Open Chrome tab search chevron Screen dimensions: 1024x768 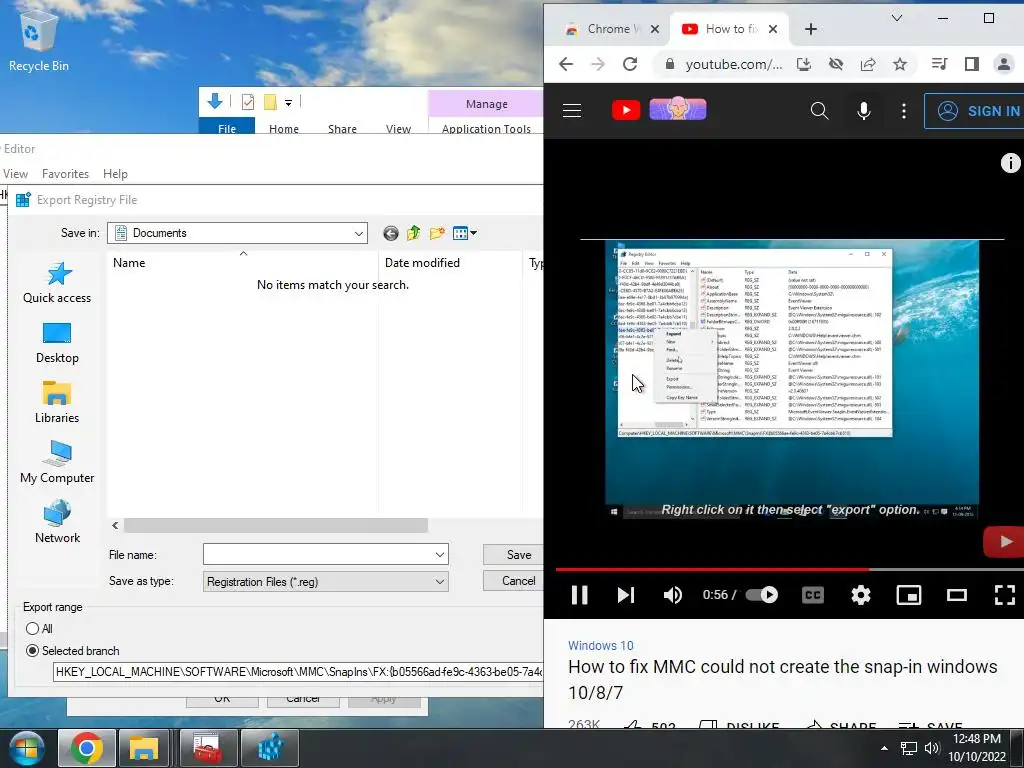coord(897,18)
